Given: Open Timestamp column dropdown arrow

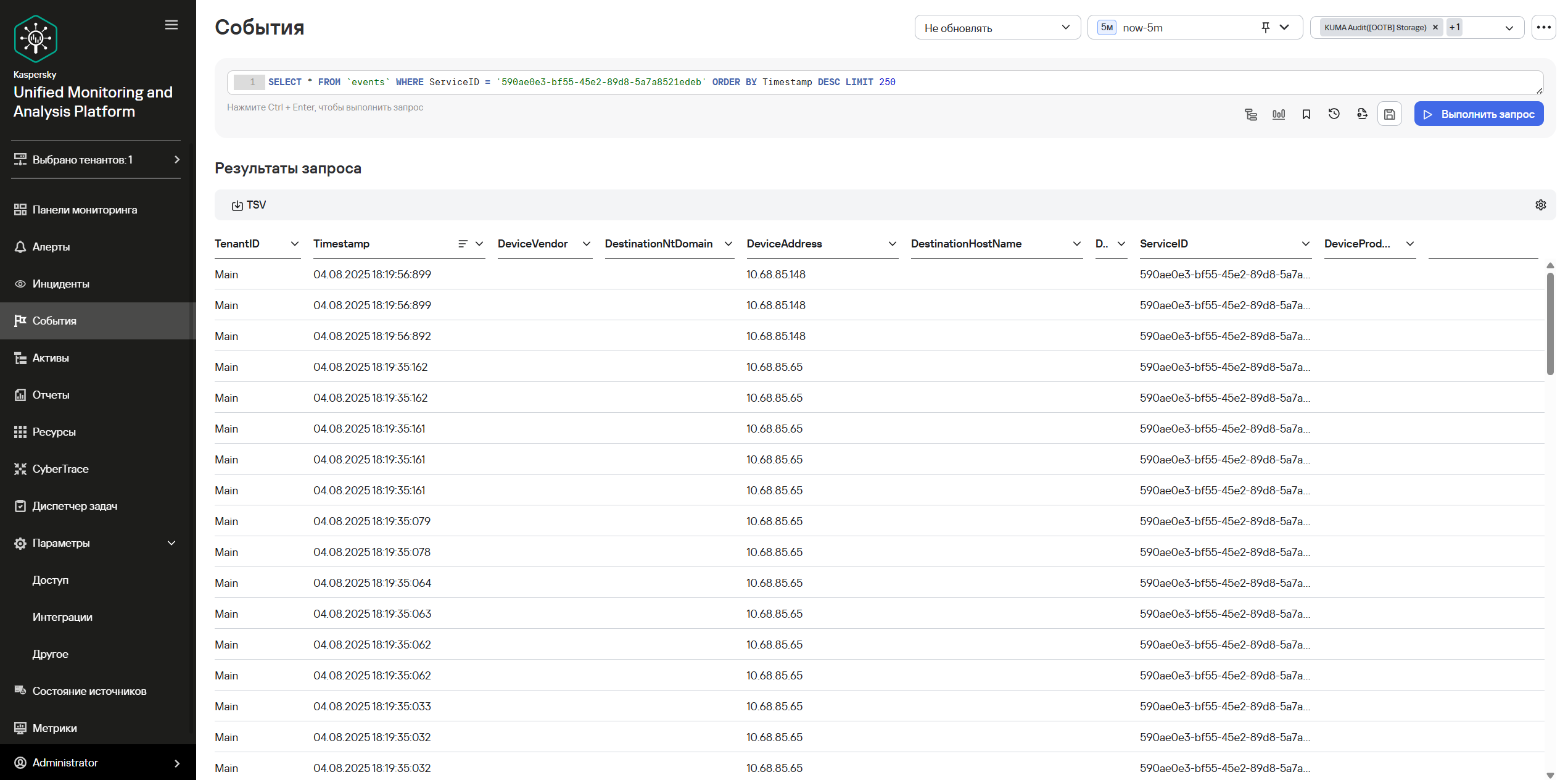Looking at the screenshot, I should click(479, 244).
